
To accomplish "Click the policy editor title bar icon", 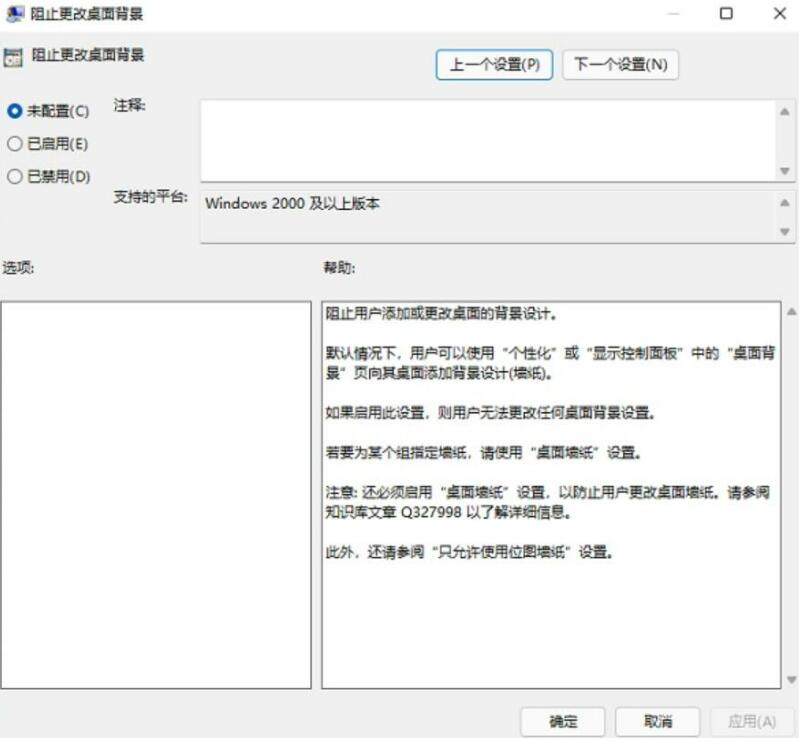I will (15, 14).
